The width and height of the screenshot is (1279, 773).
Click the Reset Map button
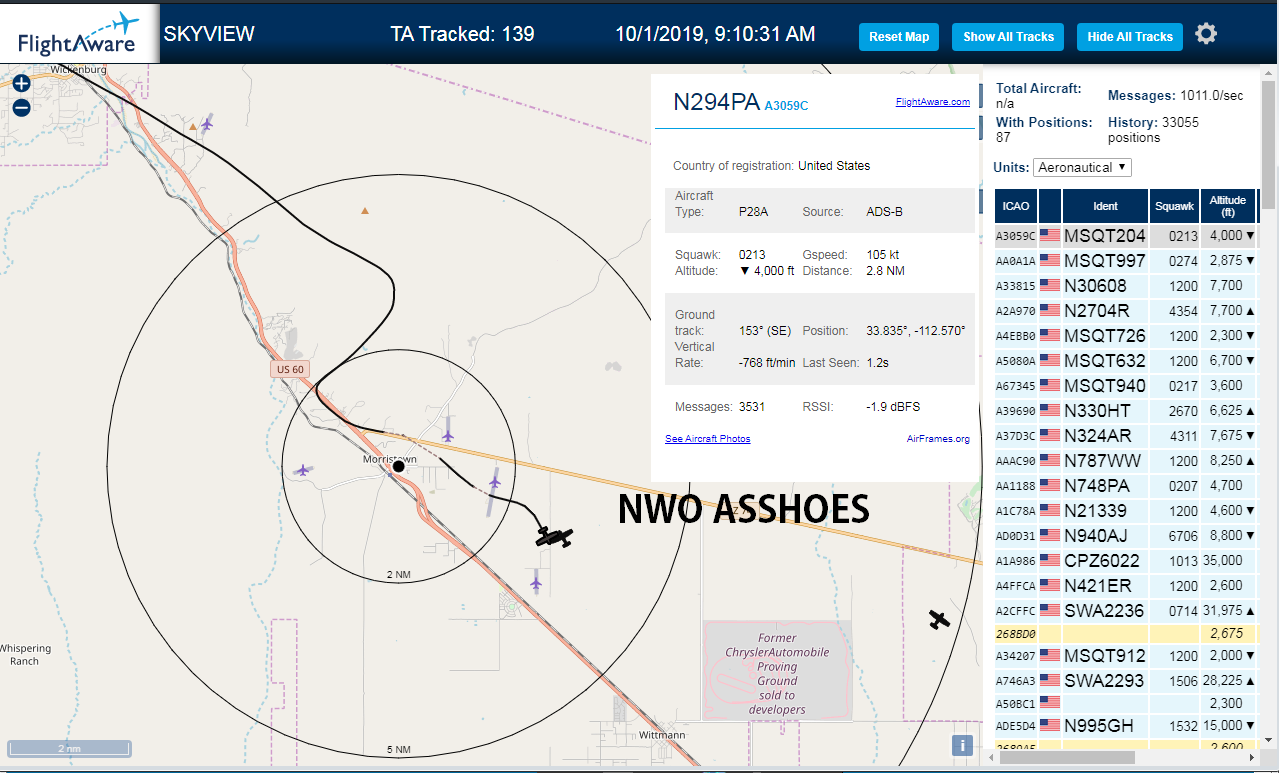pos(899,37)
